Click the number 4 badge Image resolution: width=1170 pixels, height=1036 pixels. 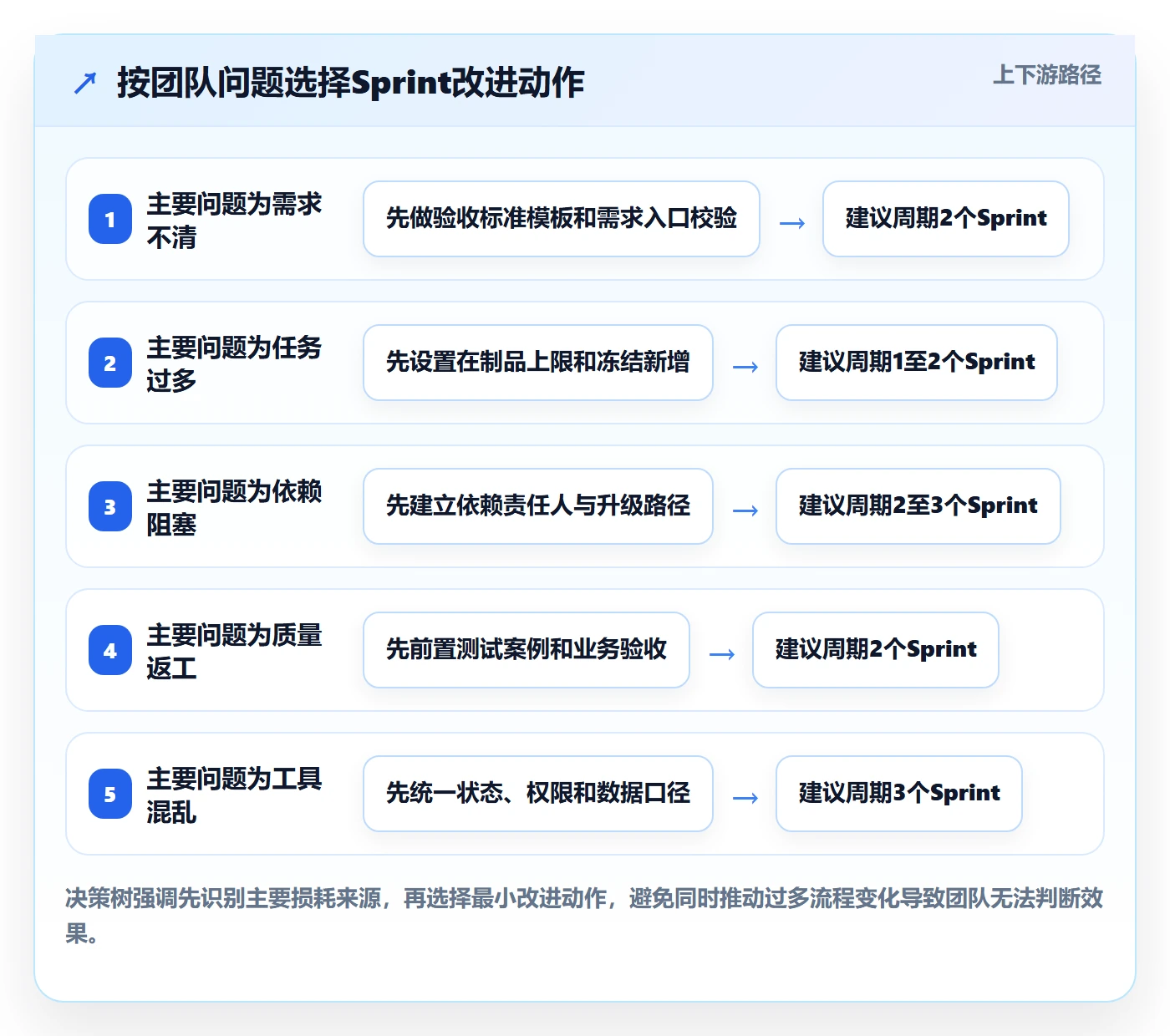[110, 650]
